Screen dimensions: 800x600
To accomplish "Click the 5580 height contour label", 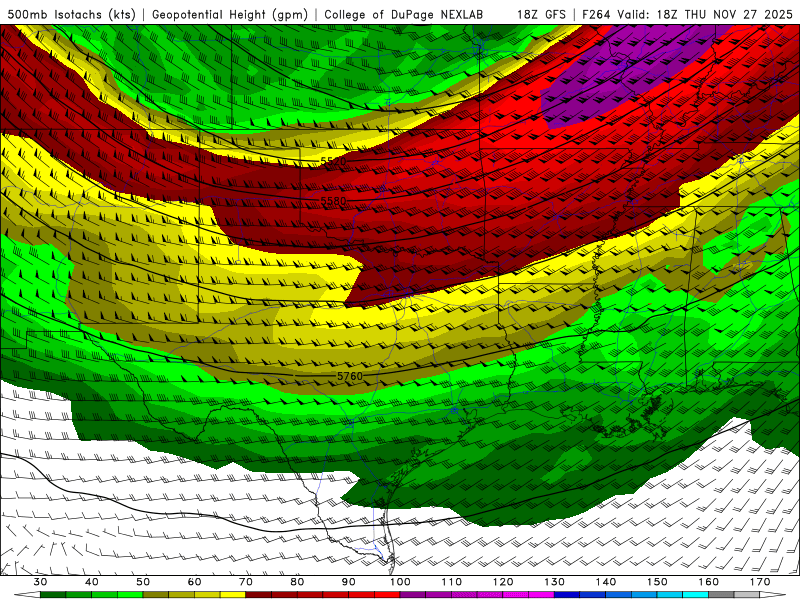I will 334,201.
